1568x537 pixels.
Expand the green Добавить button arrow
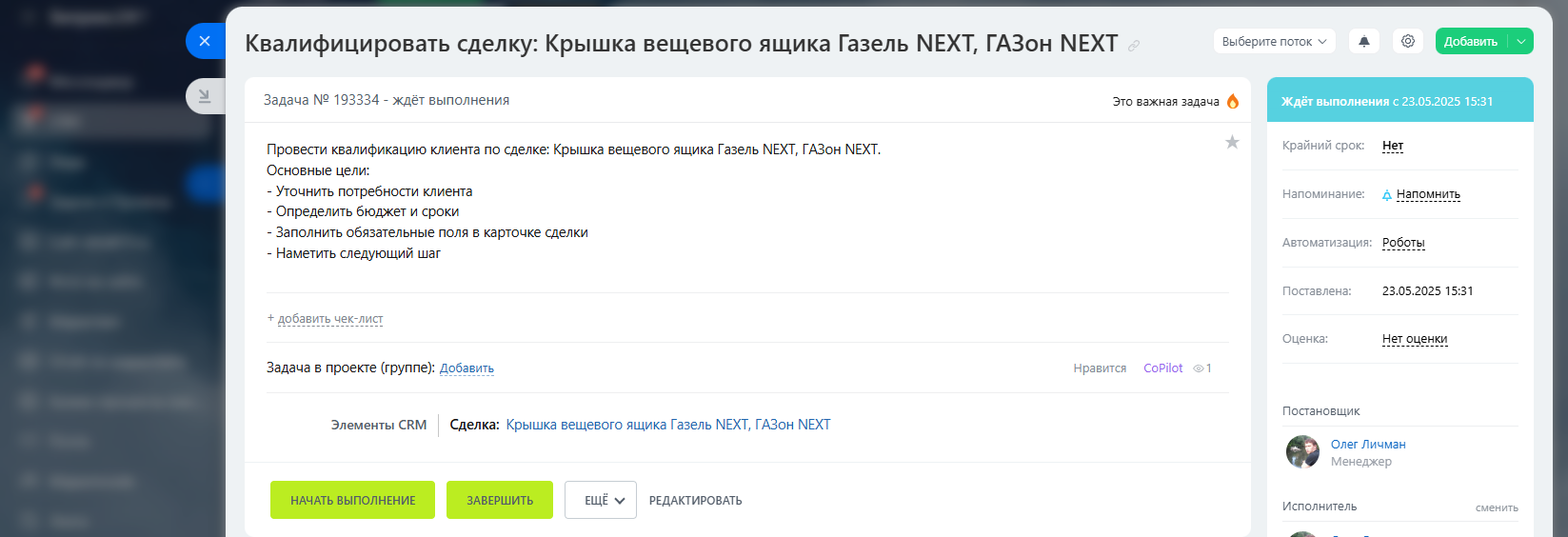pyautogui.click(x=1521, y=41)
